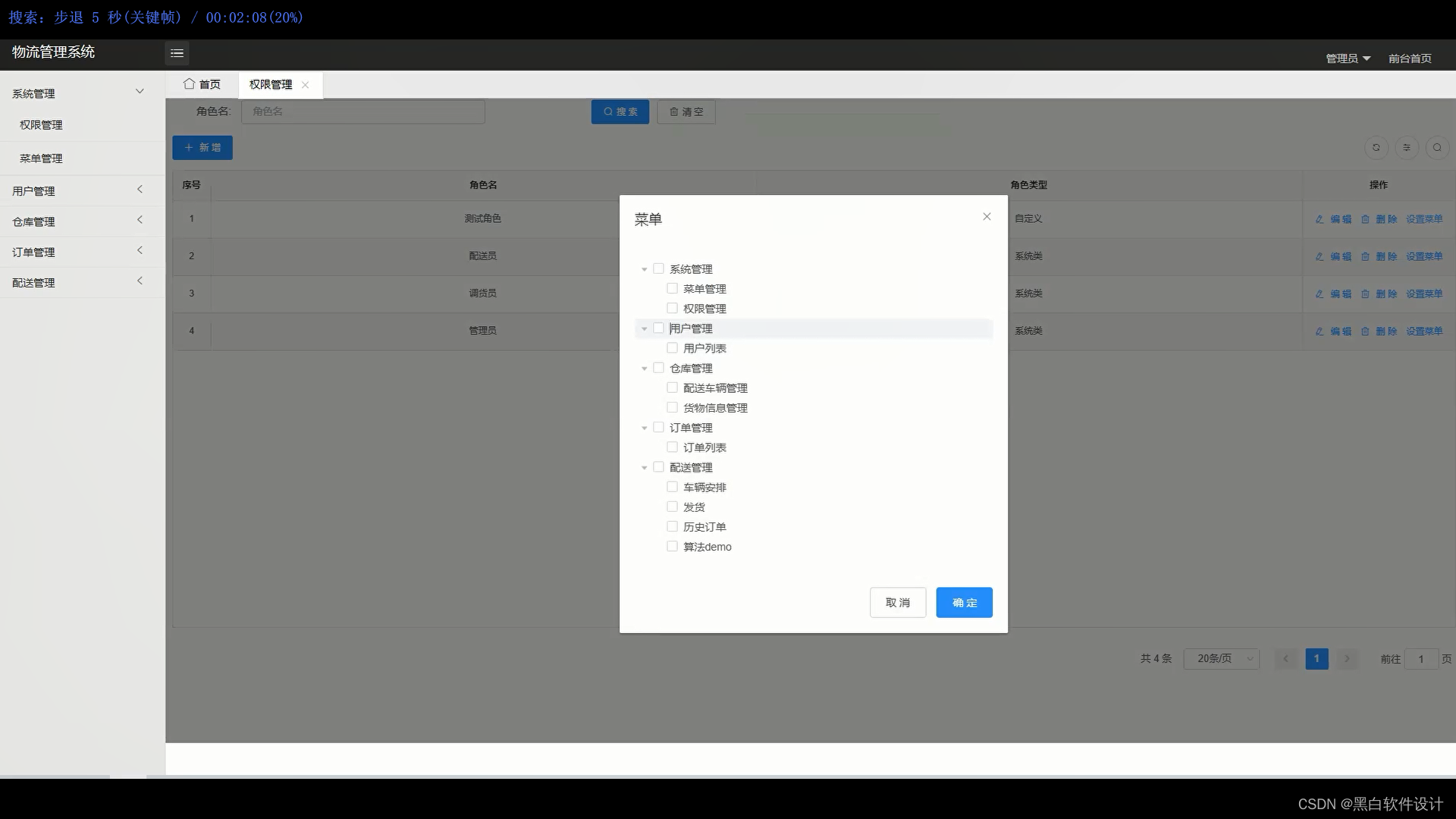The image size is (1456, 819).
Task: Click the round search toggle icon
Action: 1437,148
